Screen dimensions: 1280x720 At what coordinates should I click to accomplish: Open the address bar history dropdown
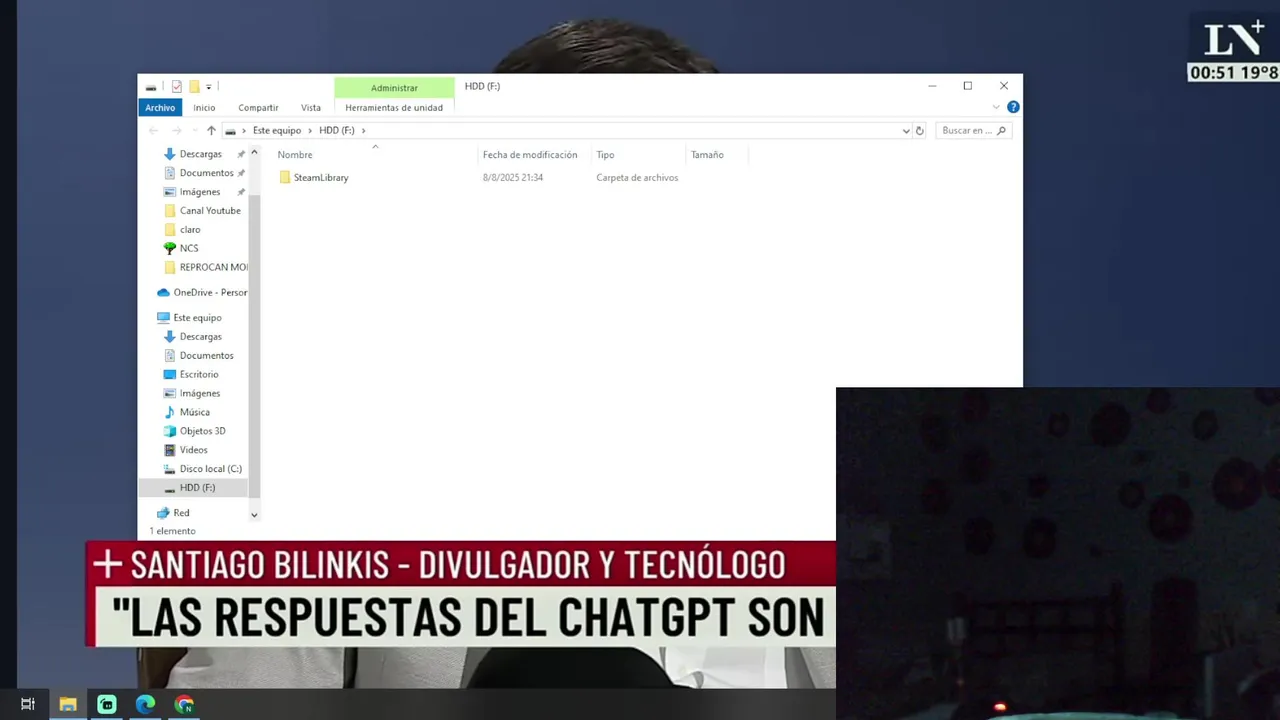[906, 131]
